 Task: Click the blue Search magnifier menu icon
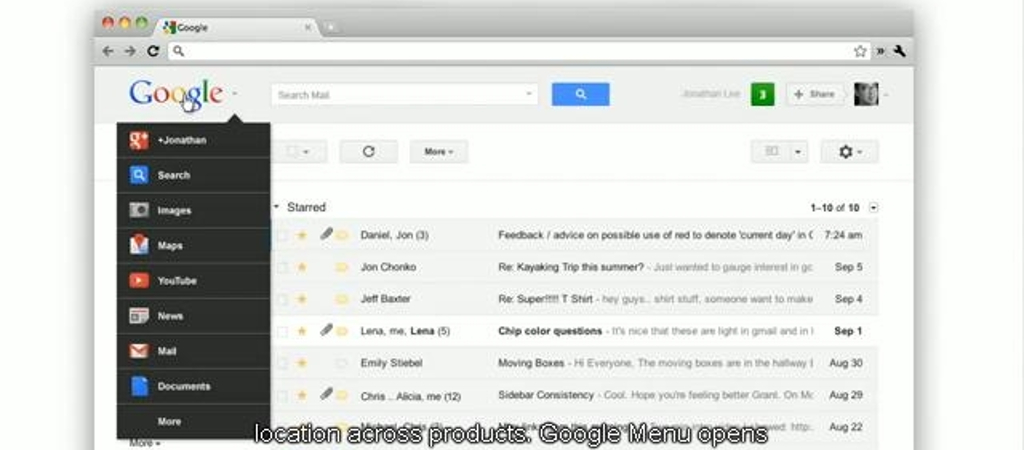(x=139, y=175)
